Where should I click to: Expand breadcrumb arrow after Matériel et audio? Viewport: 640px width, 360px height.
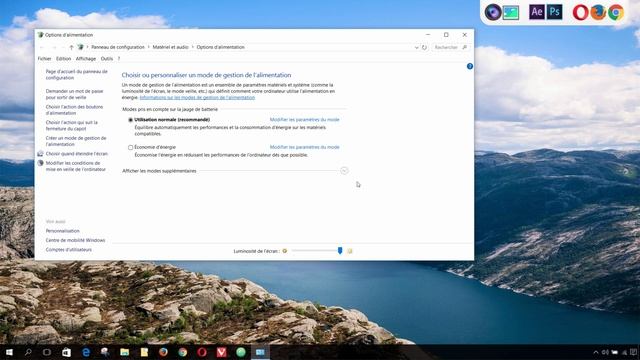point(193,47)
